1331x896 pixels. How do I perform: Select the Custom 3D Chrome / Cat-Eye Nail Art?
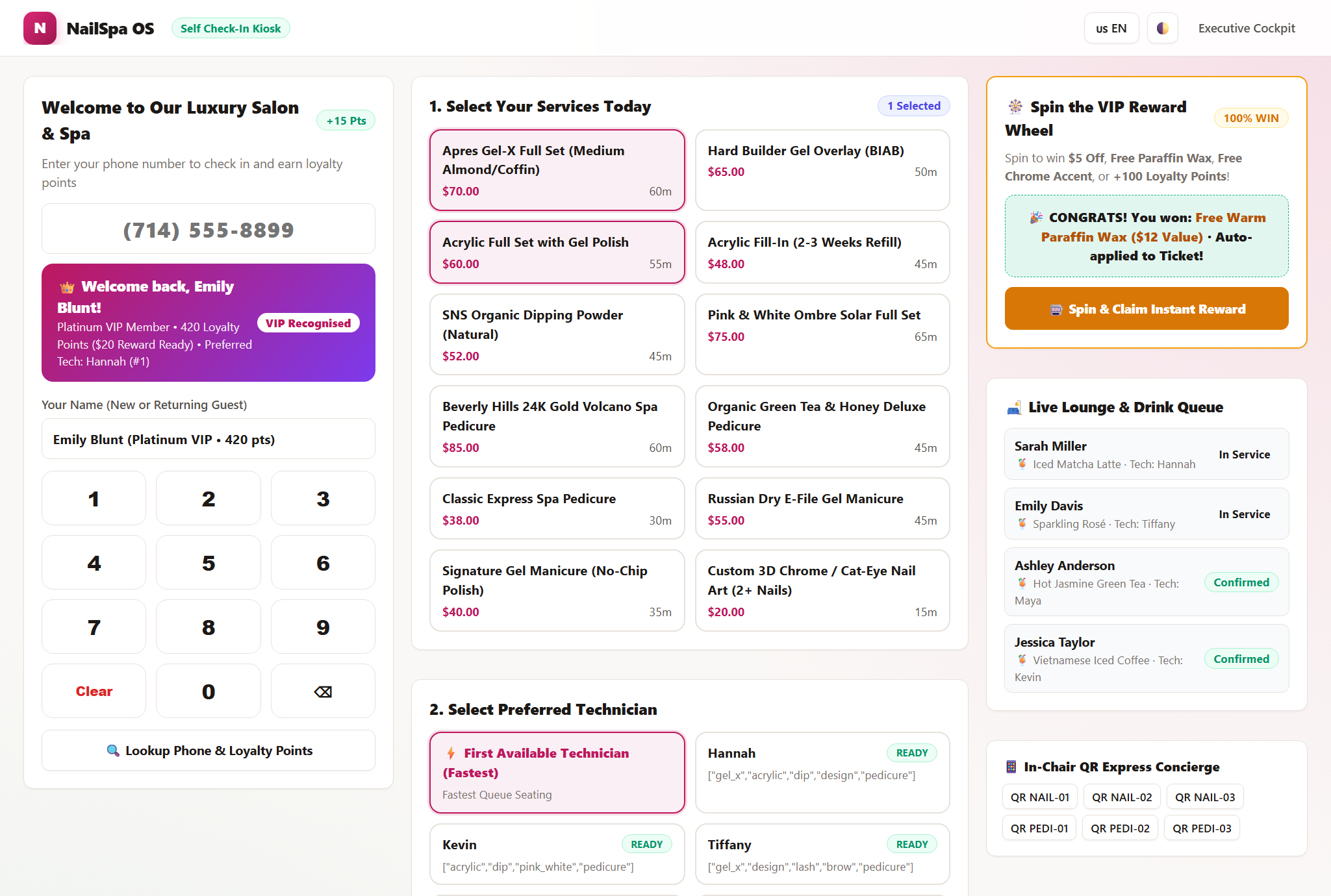click(822, 591)
